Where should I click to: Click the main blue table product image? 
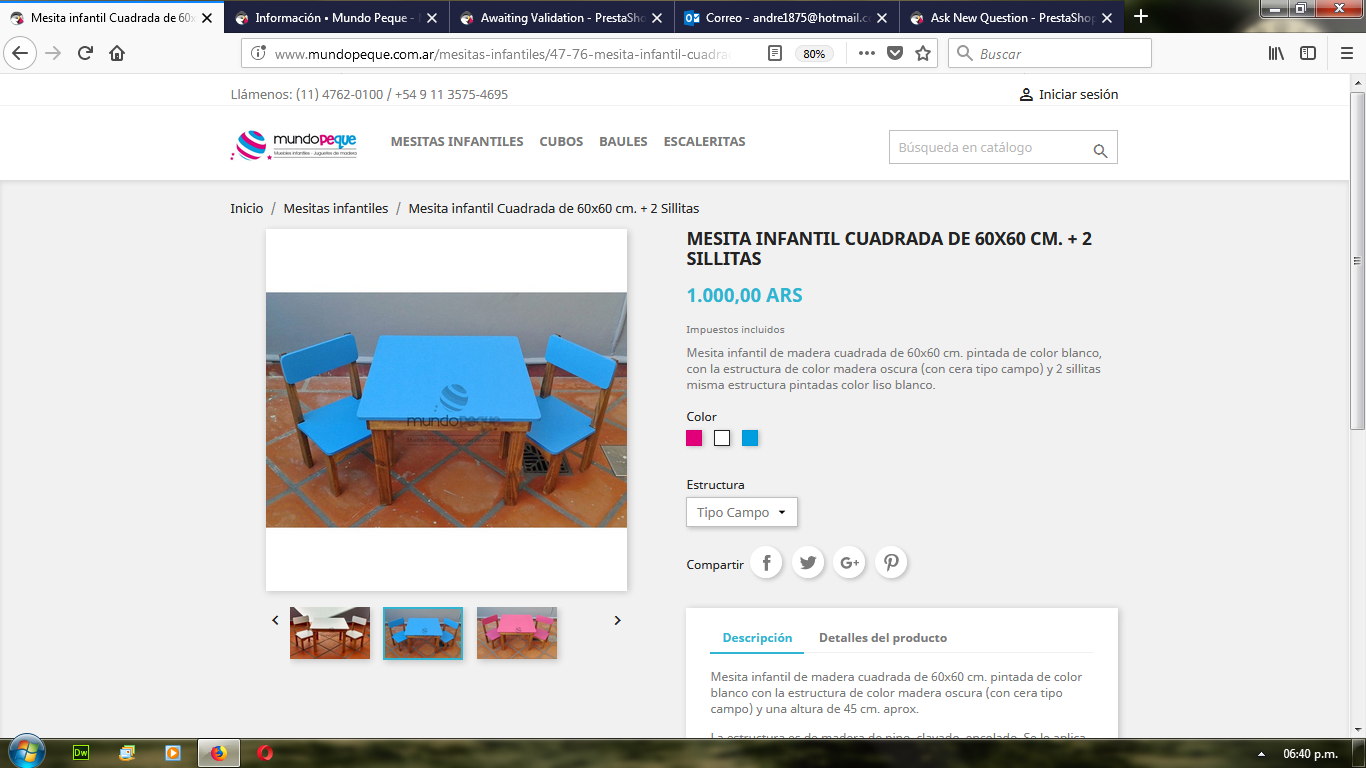[x=446, y=410]
